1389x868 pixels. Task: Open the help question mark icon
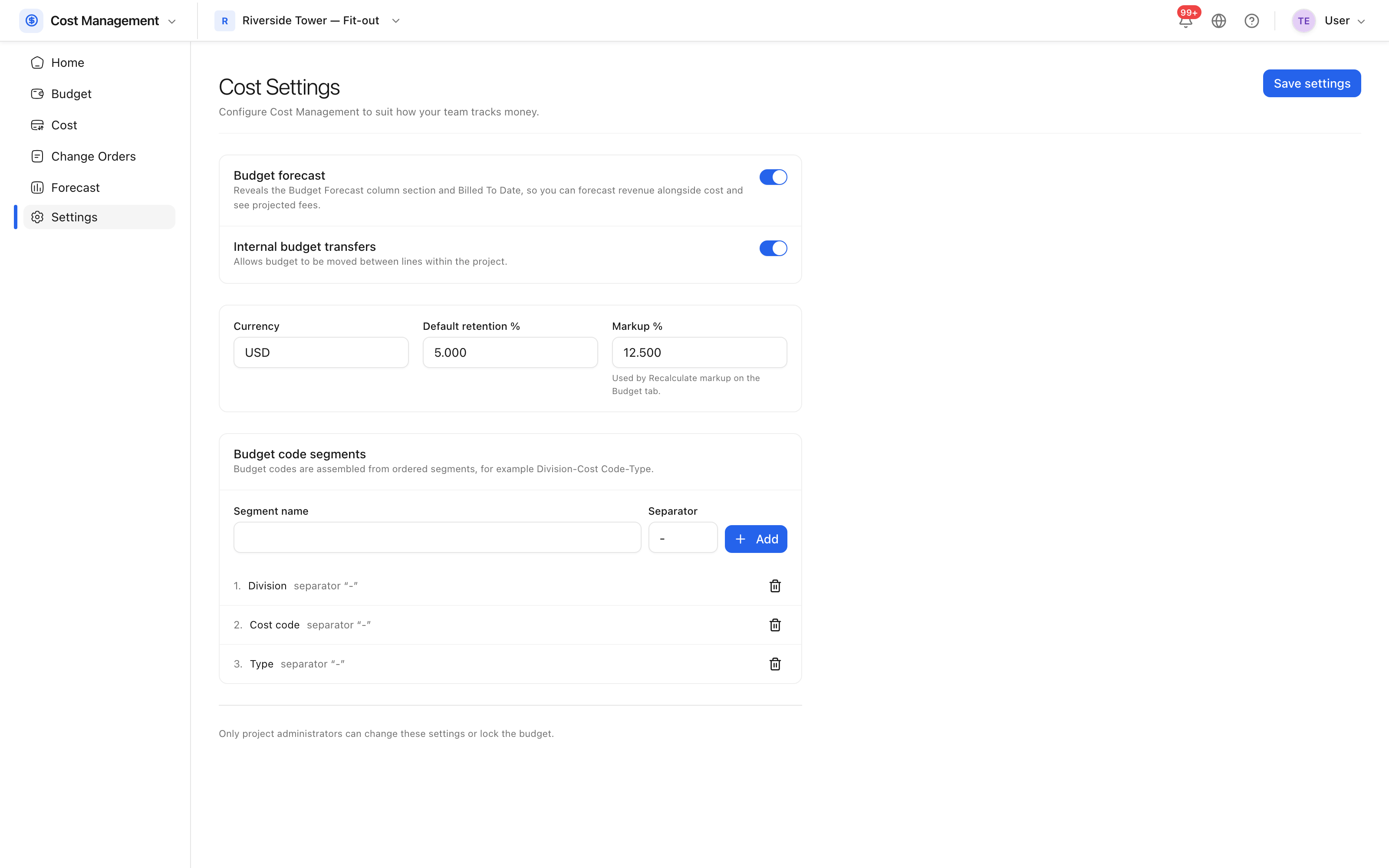coord(1251,21)
